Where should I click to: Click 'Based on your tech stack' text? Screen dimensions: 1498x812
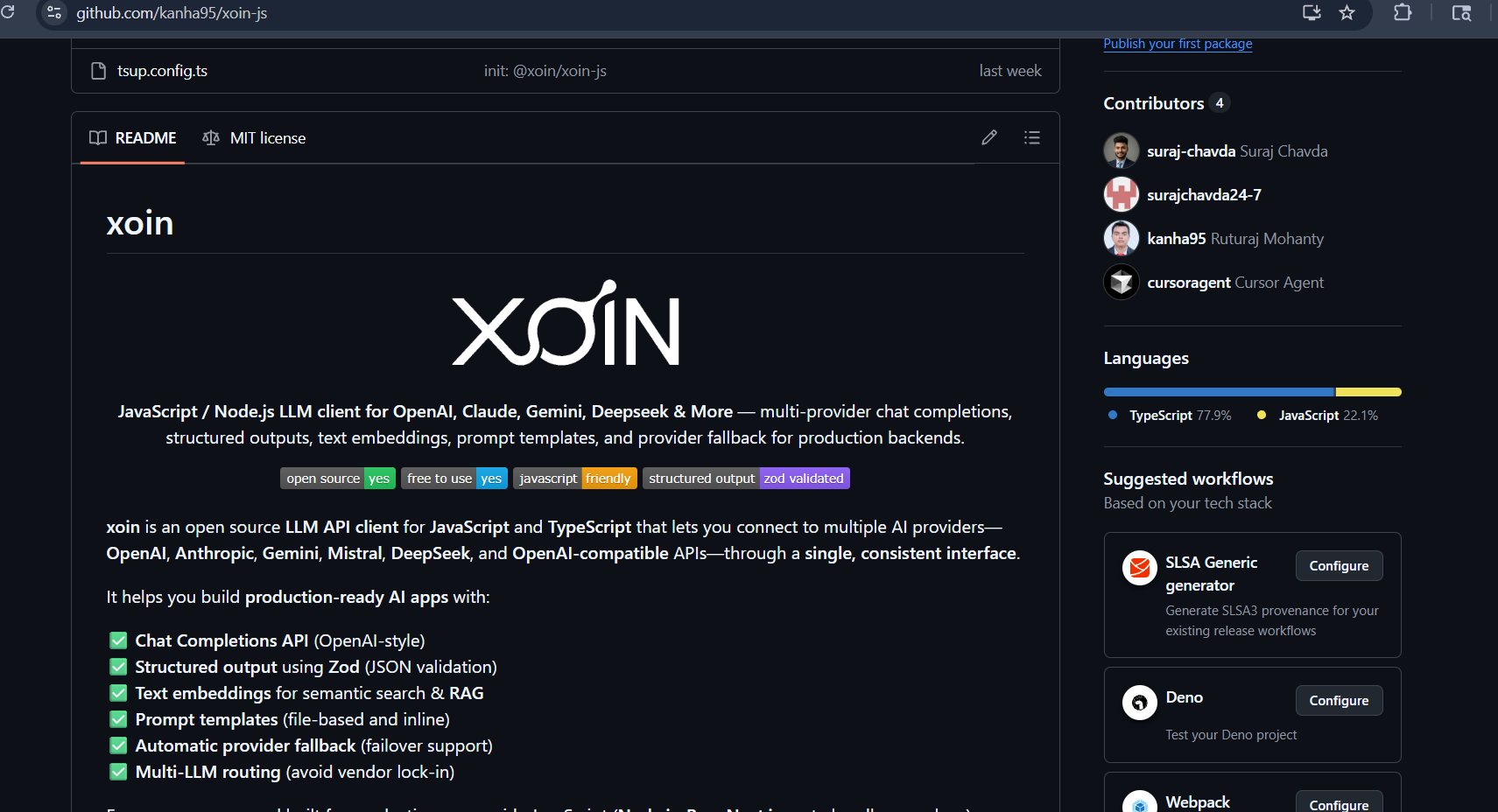click(x=1187, y=503)
